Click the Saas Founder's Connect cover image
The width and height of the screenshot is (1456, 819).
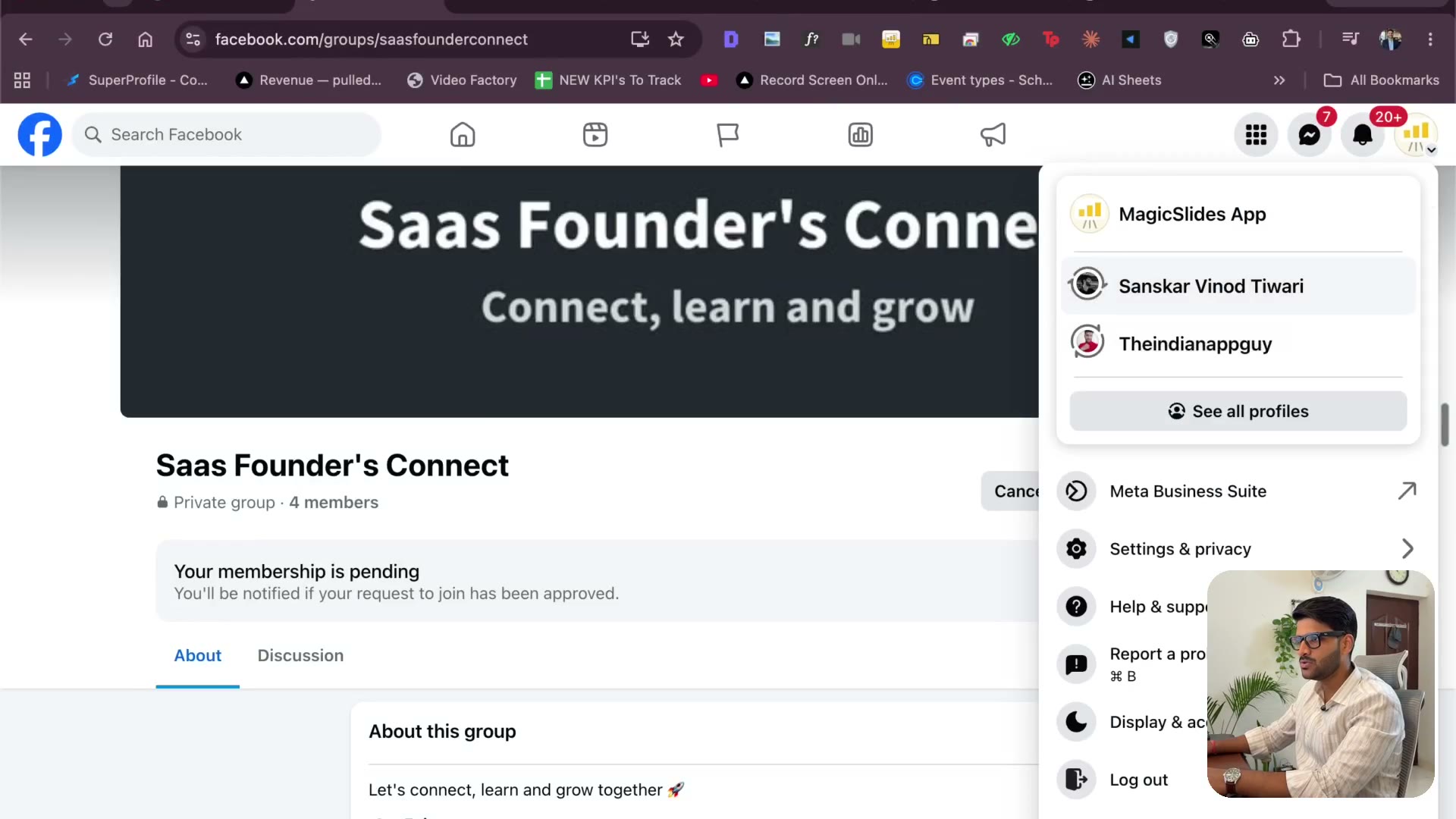pyautogui.click(x=579, y=292)
